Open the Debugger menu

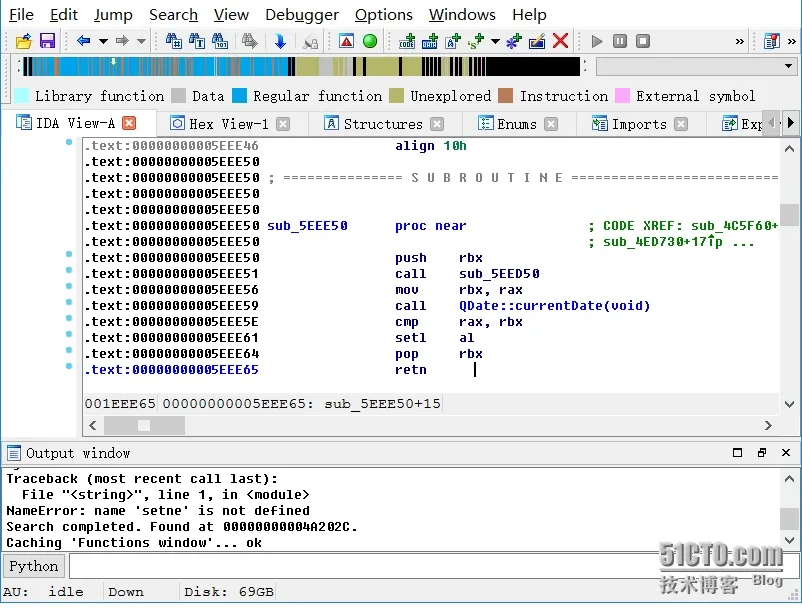(x=302, y=15)
